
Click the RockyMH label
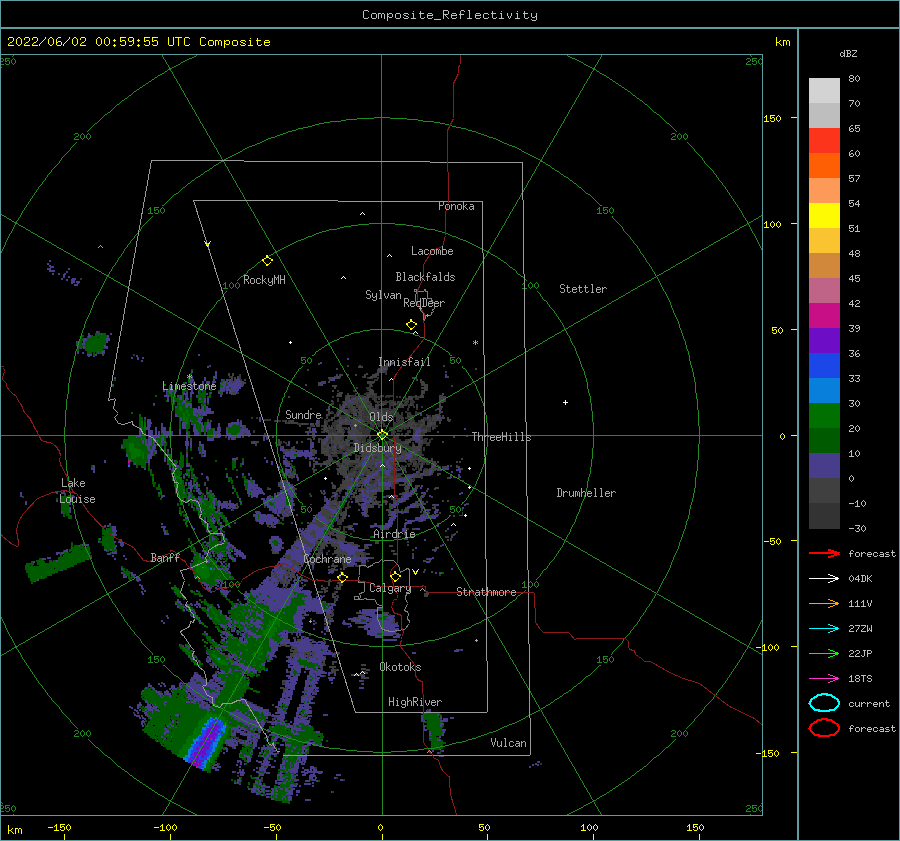pyautogui.click(x=264, y=280)
